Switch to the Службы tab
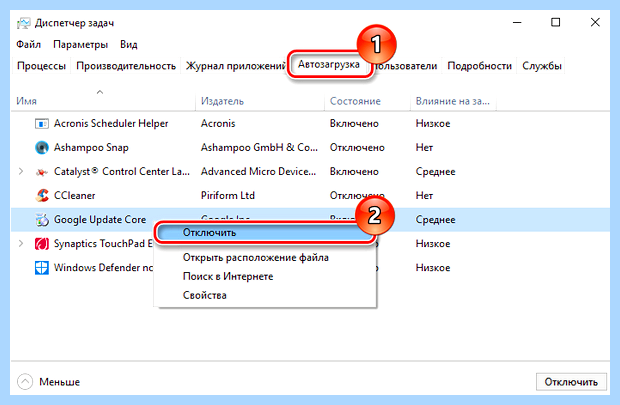Screen dimensions: 620x405 tap(542, 66)
